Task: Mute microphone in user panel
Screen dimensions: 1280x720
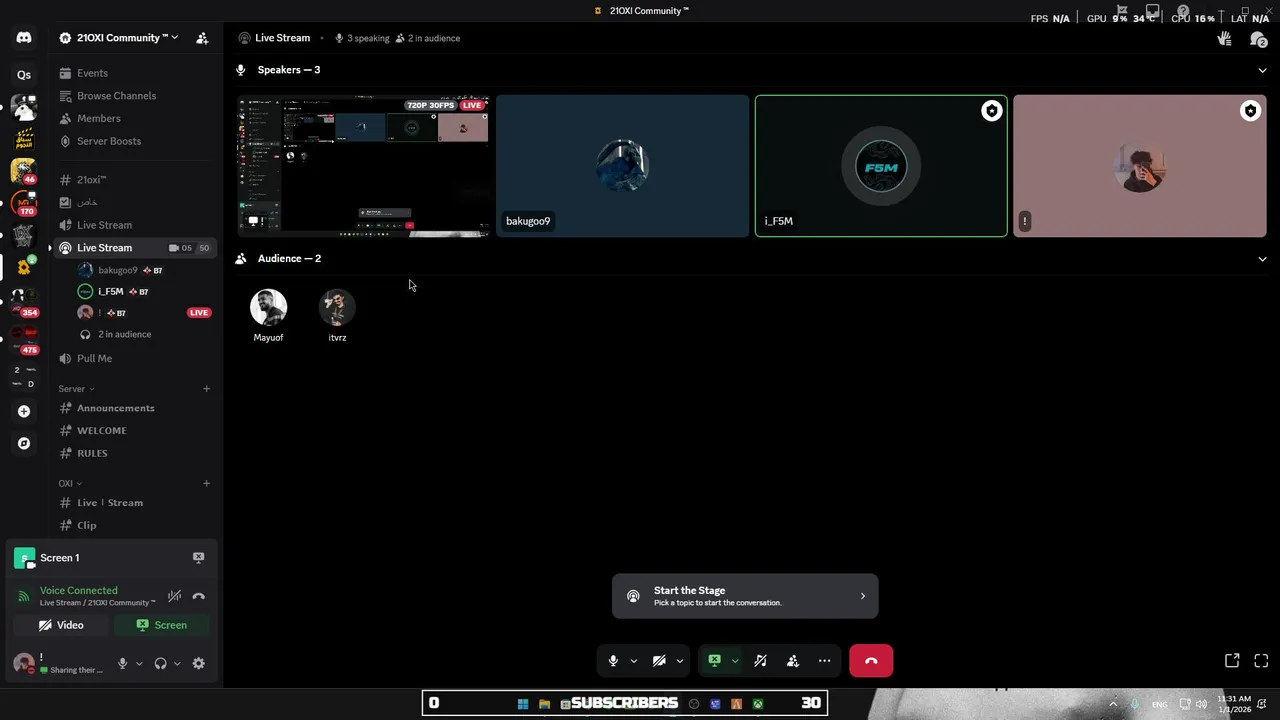Action: [x=123, y=663]
